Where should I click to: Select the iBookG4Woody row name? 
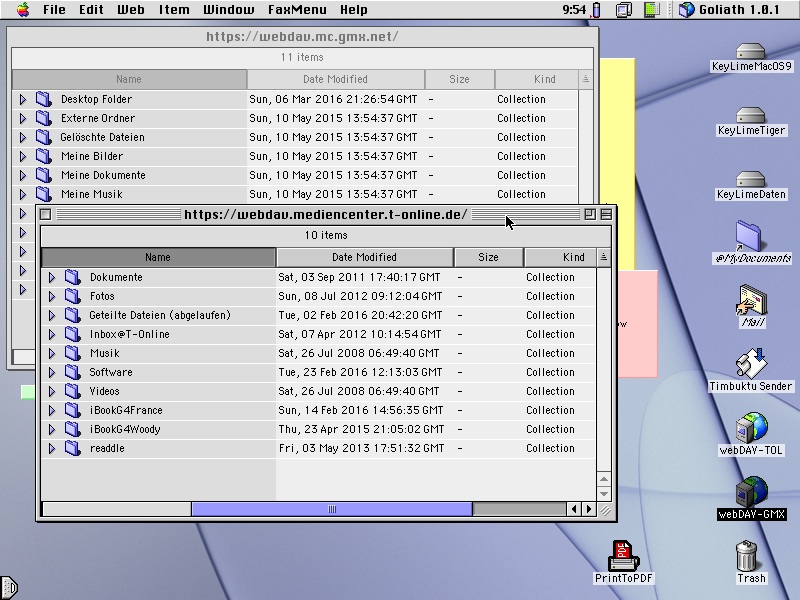coord(125,429)
